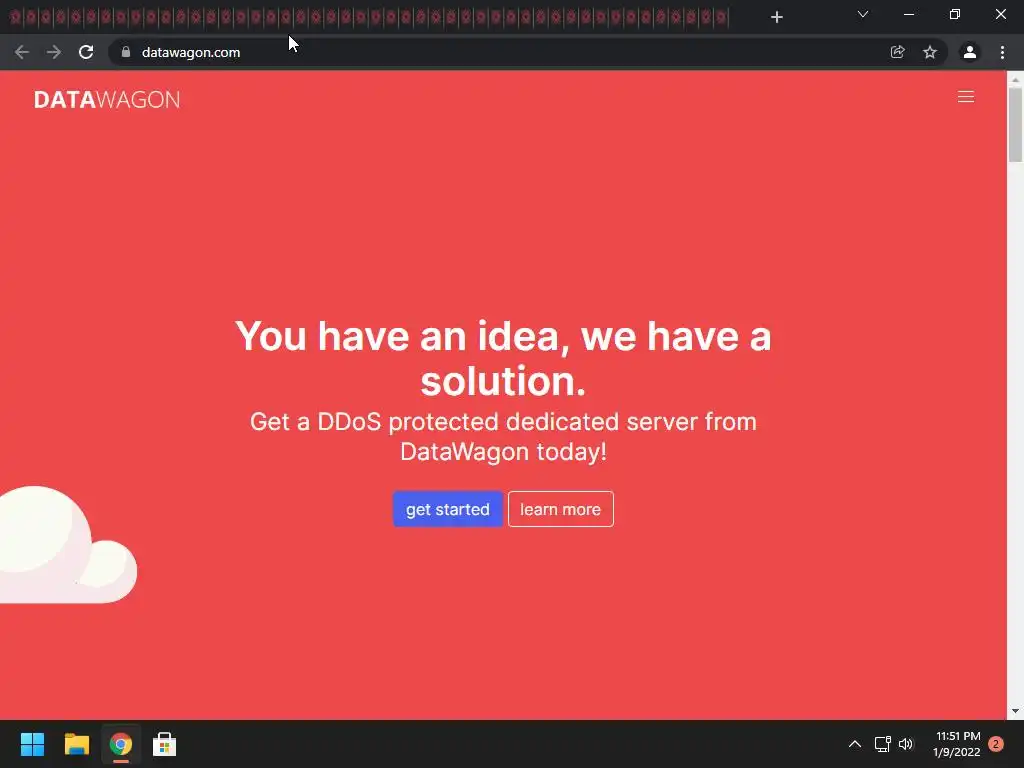Click the 'get started' button
Viewport: 1024px width, 768px height.
click(x=447, y=509)
